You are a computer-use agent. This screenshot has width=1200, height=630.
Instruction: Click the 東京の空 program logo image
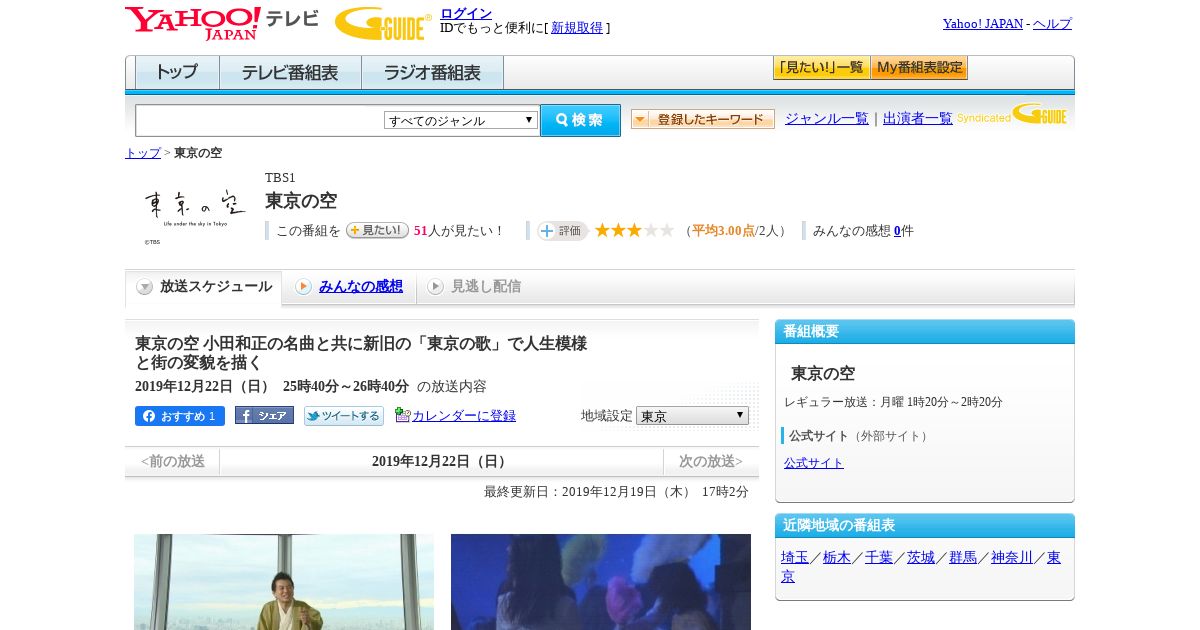tap(195, 213)
